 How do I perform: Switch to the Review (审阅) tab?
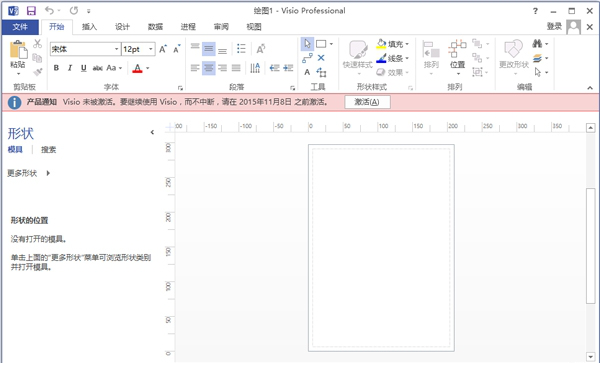point(221,27)
